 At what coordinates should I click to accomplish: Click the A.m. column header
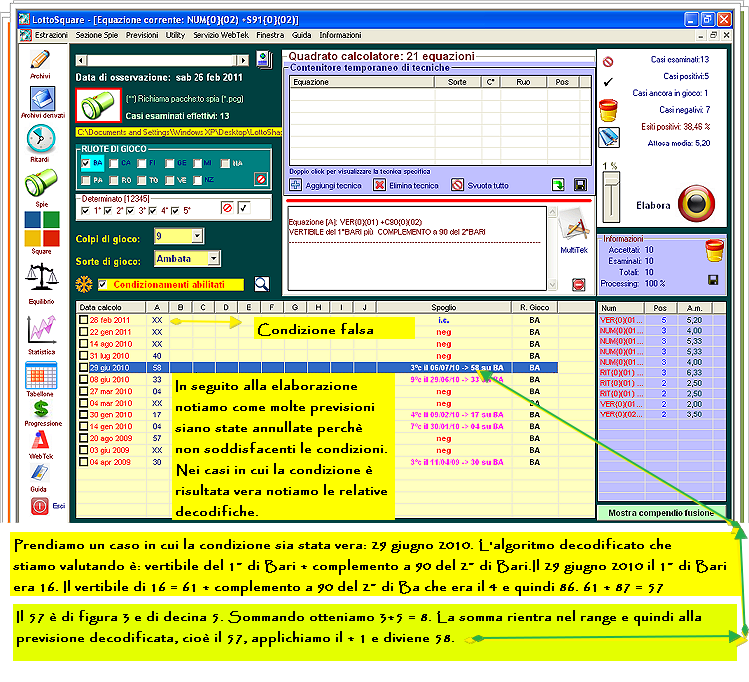(x=694, y=308)
